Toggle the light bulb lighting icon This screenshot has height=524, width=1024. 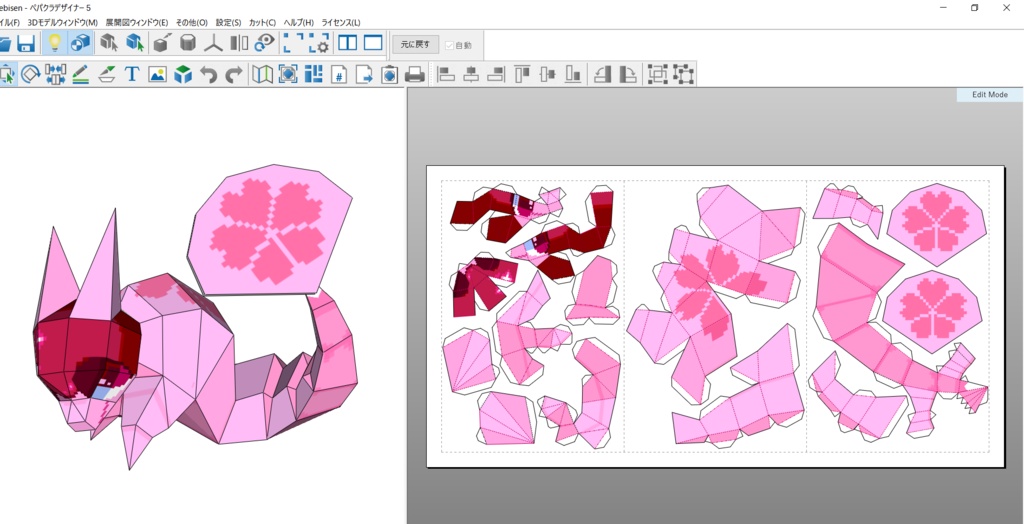55,44
